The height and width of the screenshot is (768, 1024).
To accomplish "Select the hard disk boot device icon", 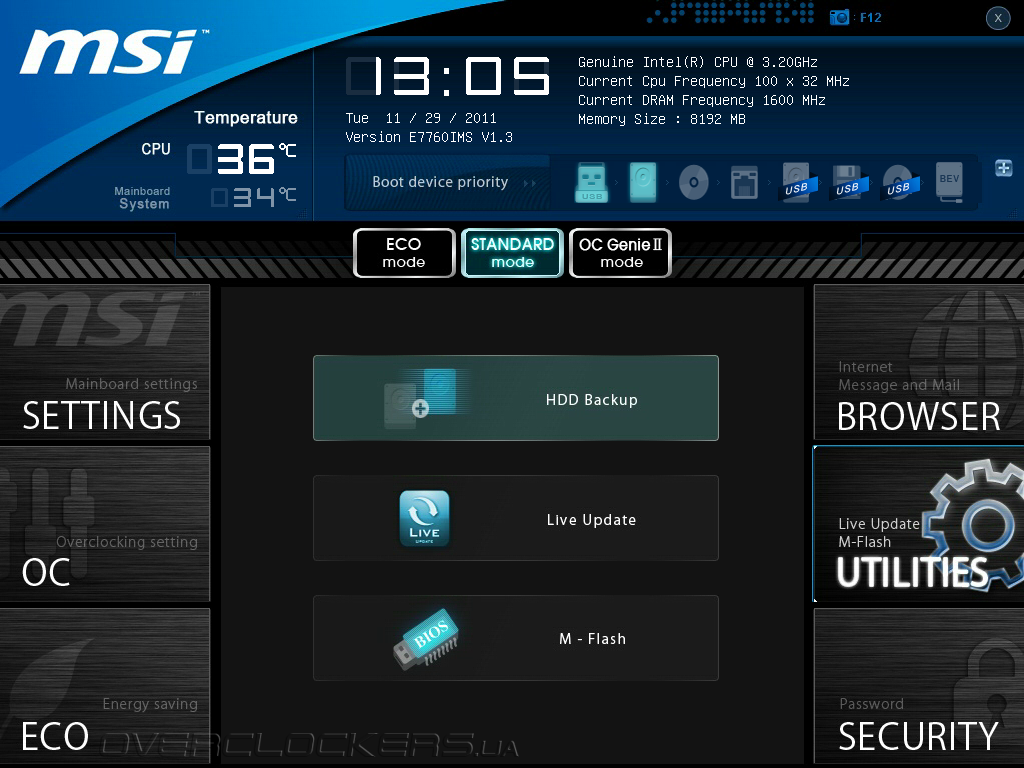I will pyautogui.click(x=643, y=182).
